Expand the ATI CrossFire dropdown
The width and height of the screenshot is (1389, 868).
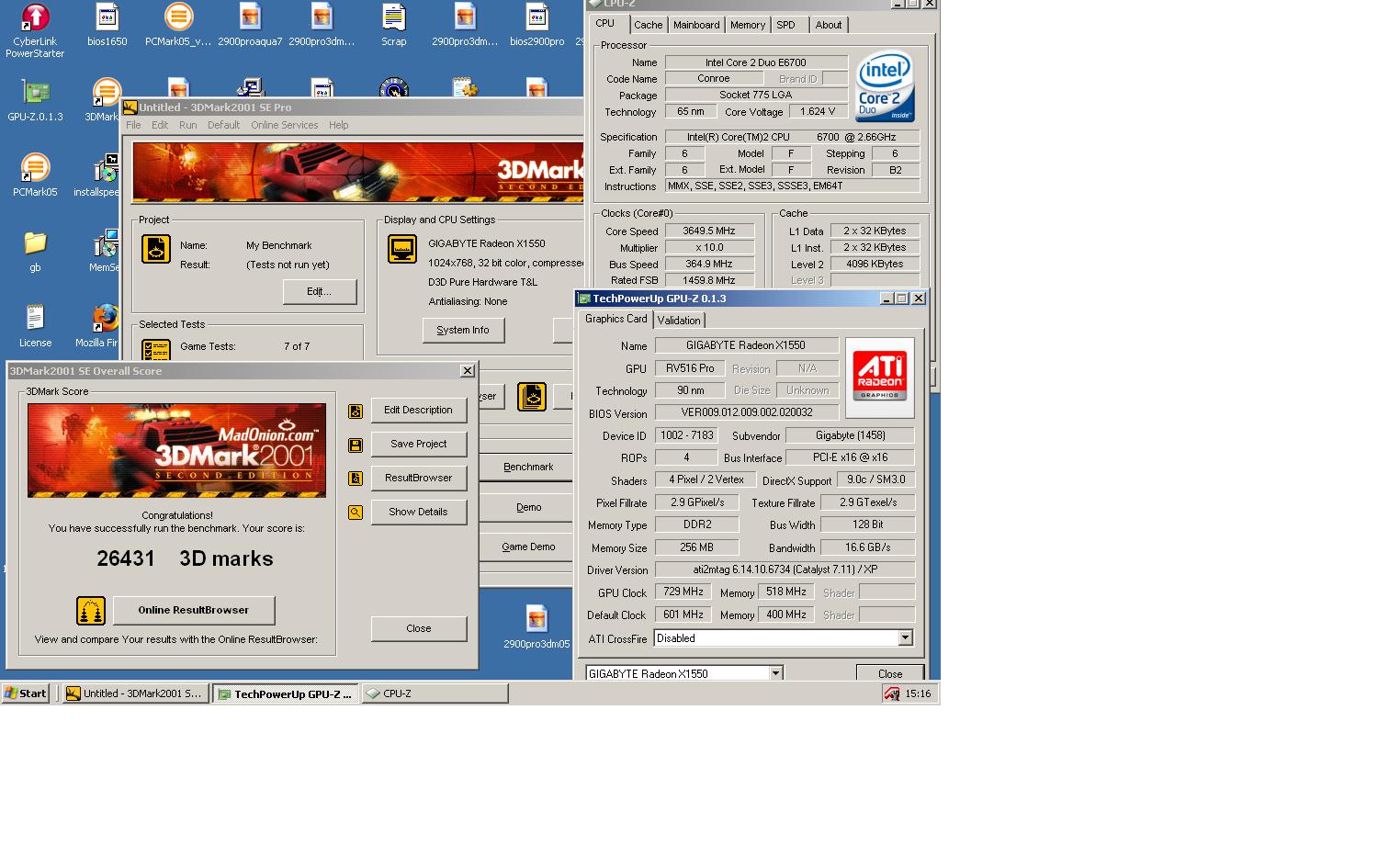click(905, 638)
